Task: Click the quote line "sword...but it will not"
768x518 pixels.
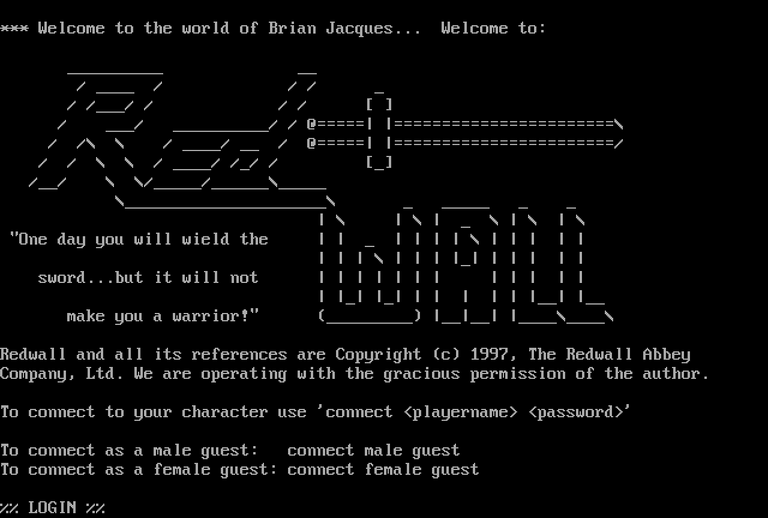Action: [x=148, y=278]
